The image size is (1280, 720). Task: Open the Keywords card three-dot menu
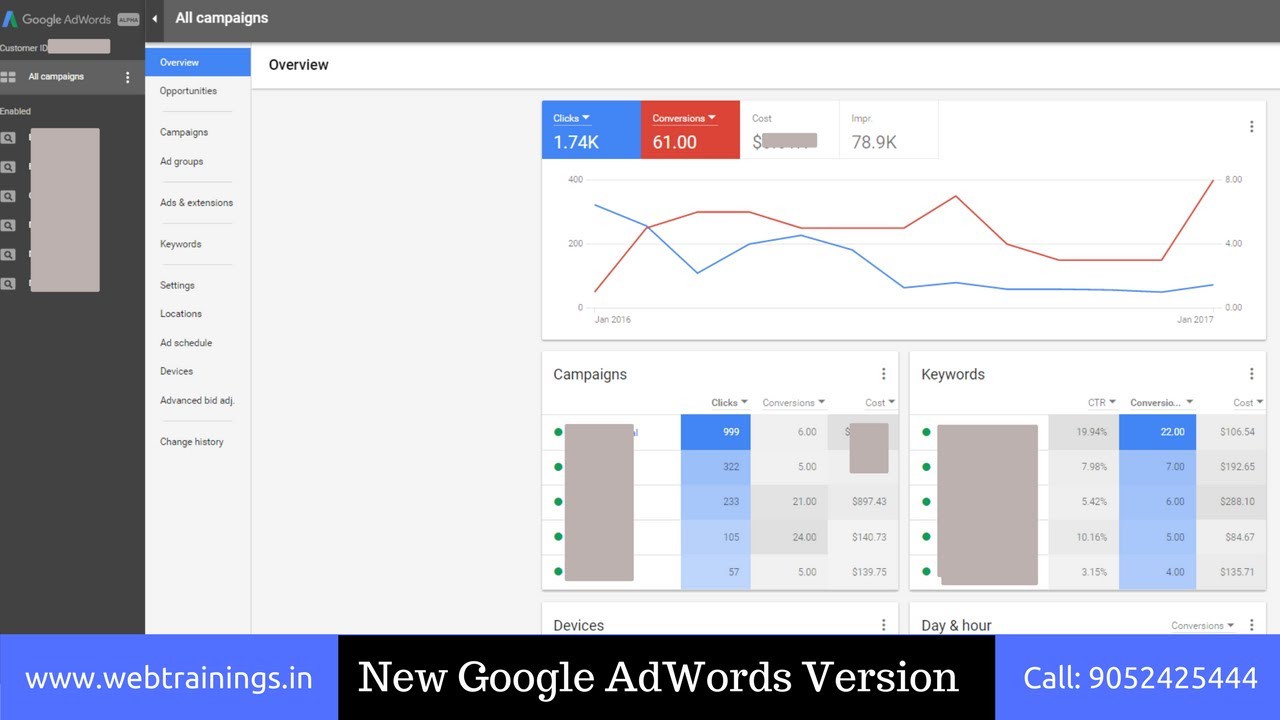pos(1251,374)
